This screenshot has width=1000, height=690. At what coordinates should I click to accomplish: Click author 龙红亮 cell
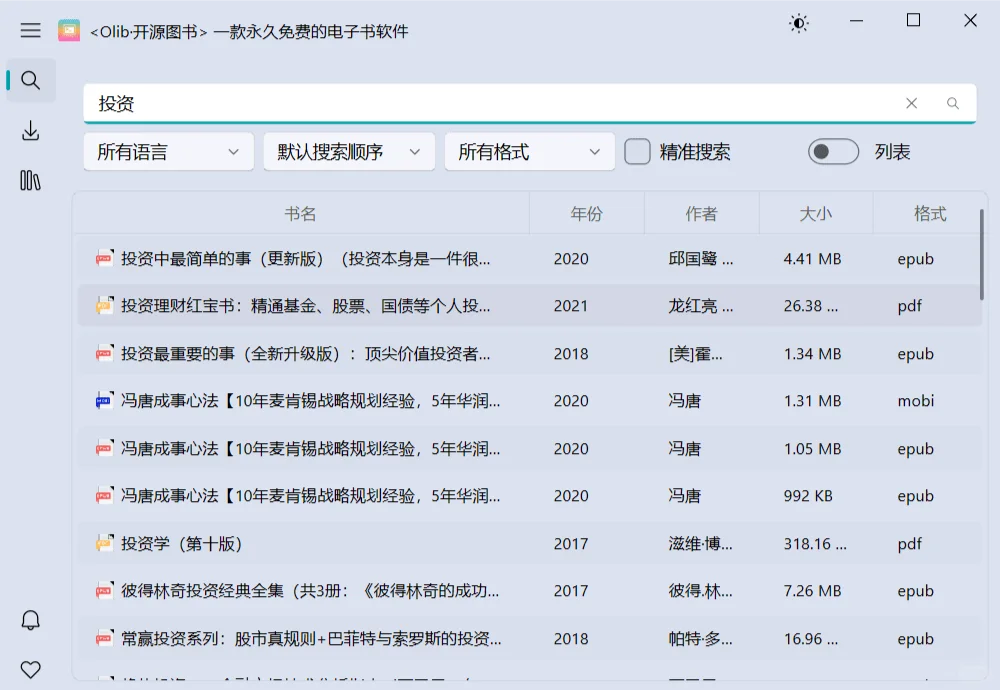[700, 305]
